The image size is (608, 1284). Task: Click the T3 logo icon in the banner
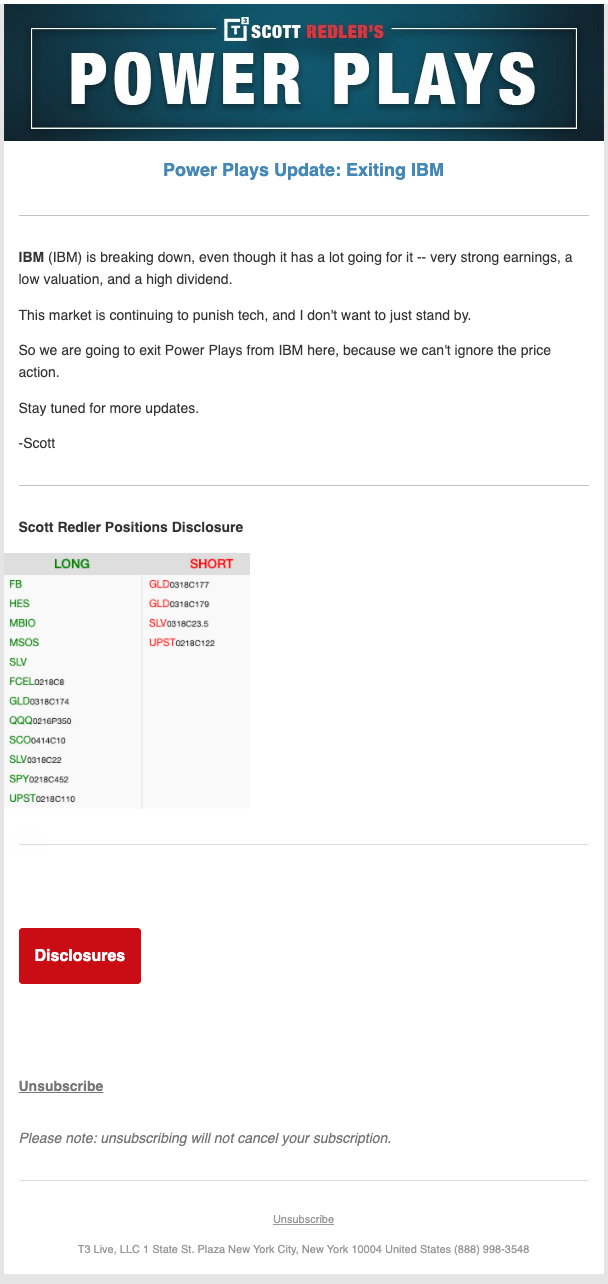tap(236, 30)
